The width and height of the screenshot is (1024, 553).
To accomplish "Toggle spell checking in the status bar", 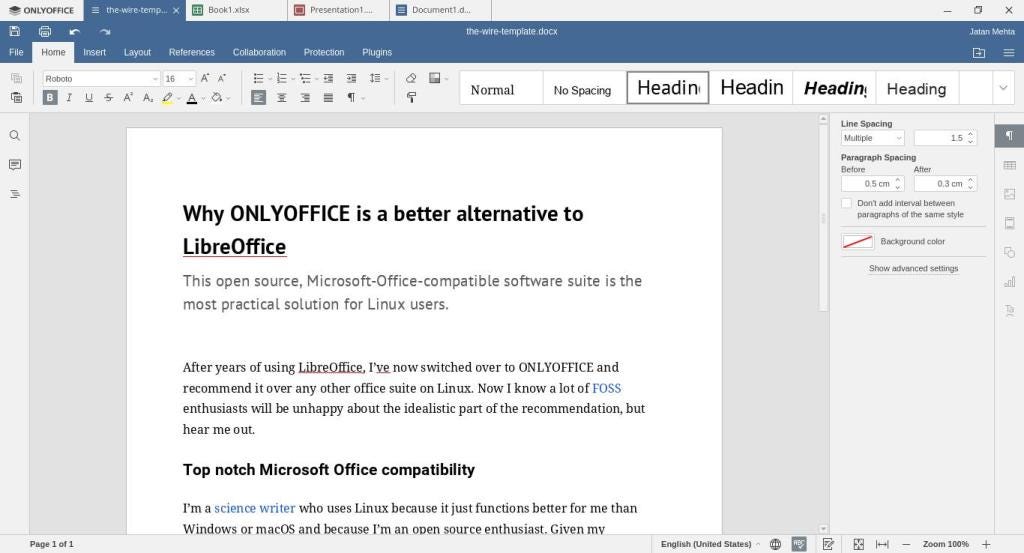I will (799, 544).
